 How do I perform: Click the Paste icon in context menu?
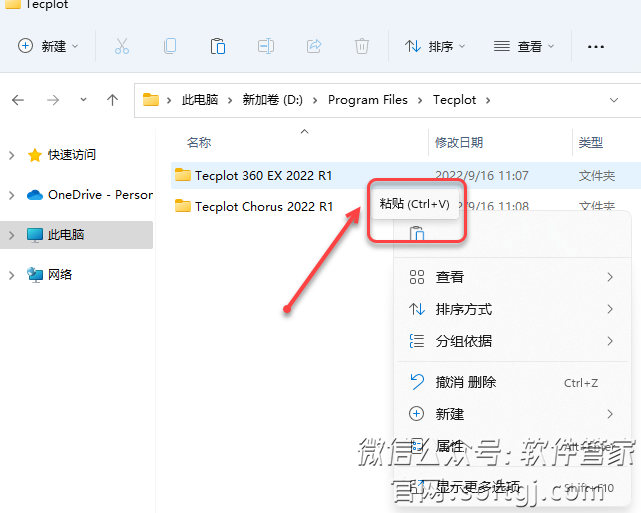click(x=417, y=233)
